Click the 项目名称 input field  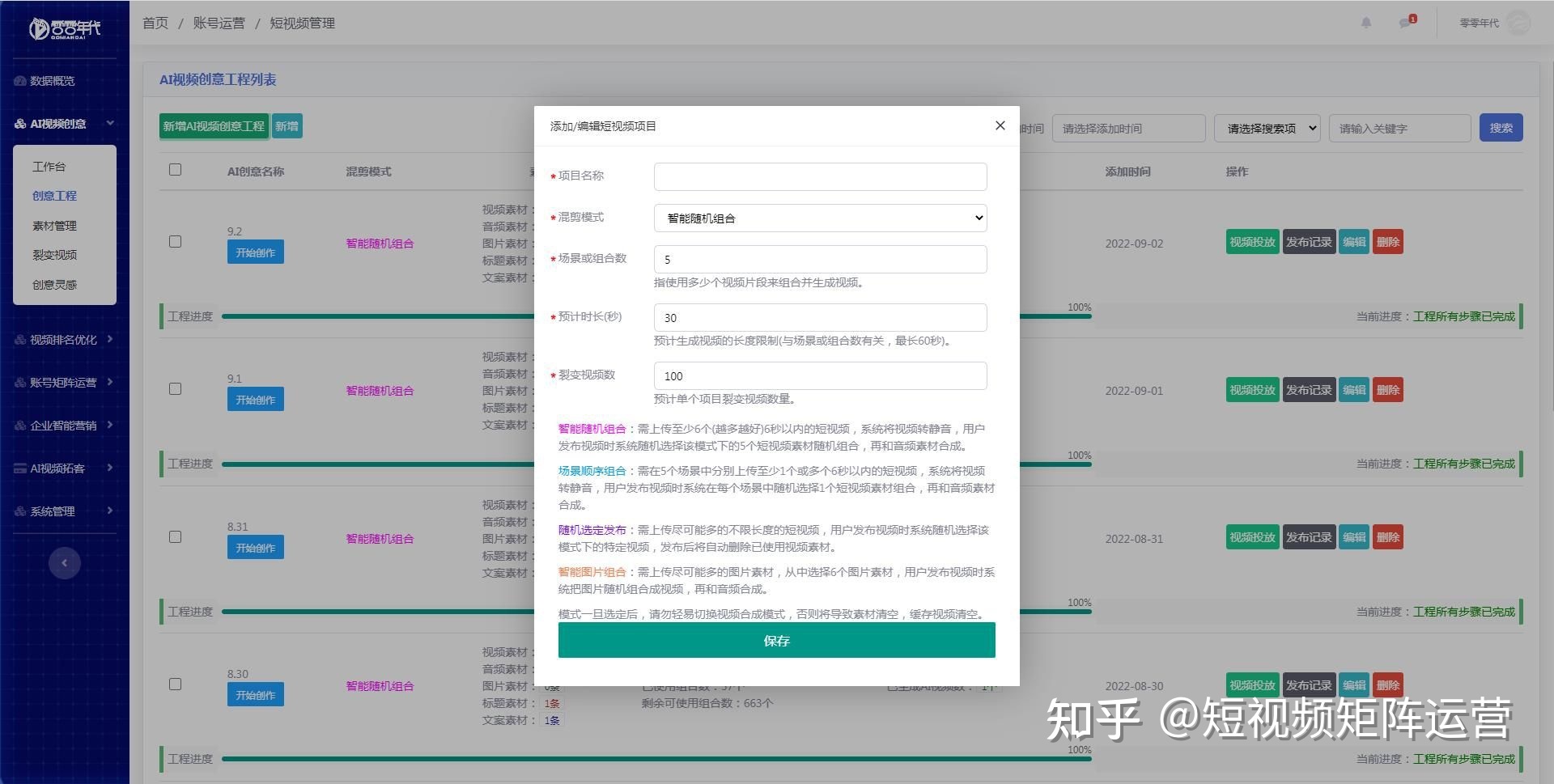click(820, 176)
